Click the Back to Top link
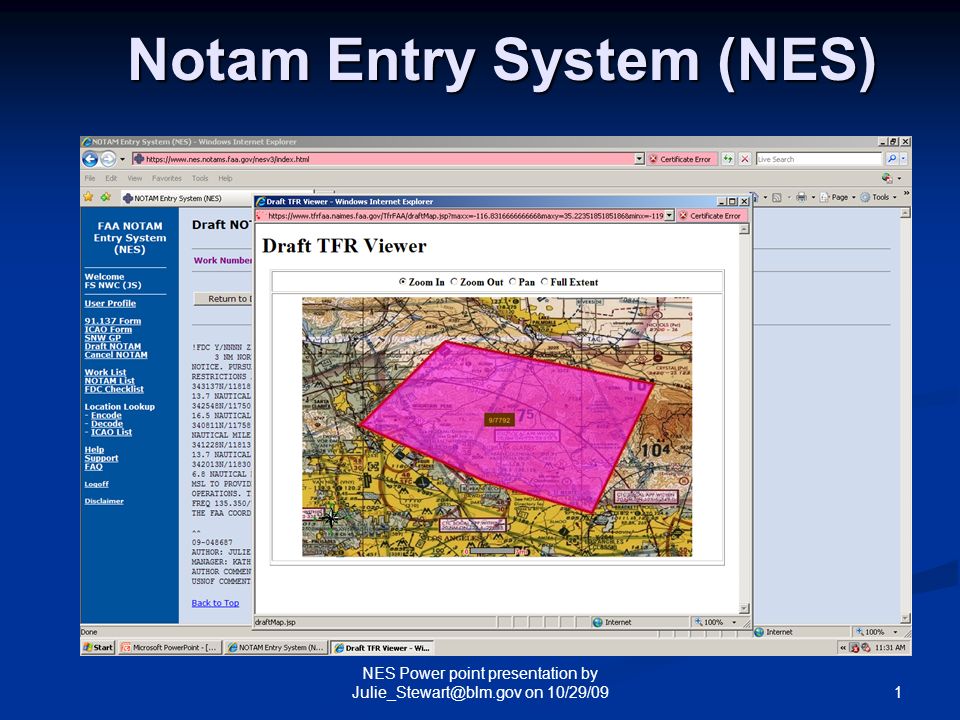This screenshot has height=720, width=960. 215,603
